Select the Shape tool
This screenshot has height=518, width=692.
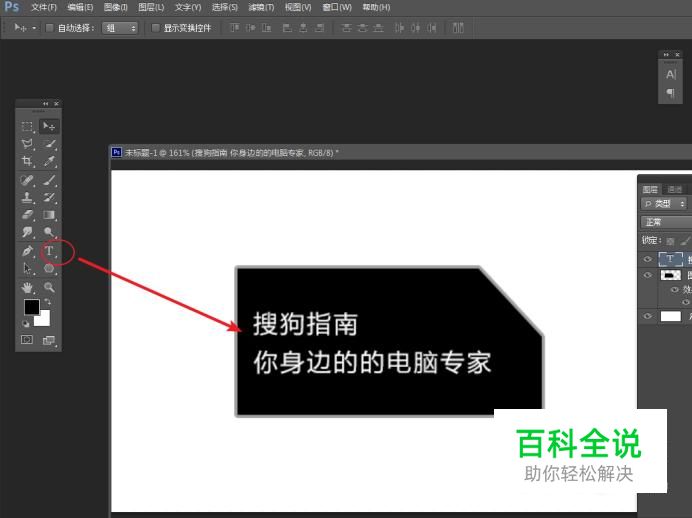click(x=49, y=268)
